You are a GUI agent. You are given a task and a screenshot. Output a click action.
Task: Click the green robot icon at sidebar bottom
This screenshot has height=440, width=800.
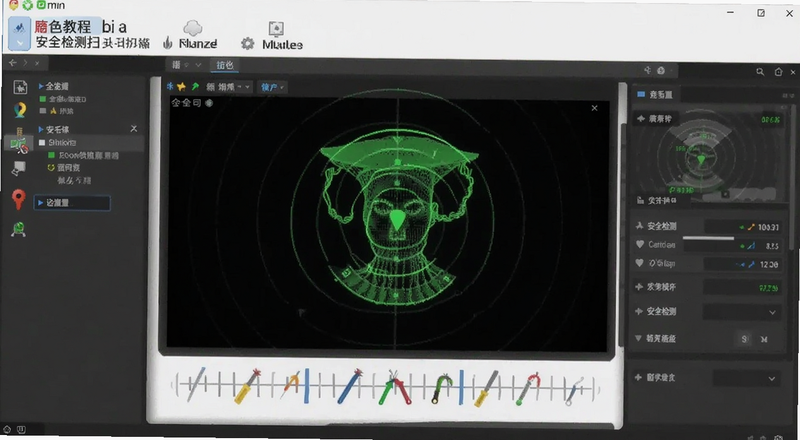click(x=18, y=229)
